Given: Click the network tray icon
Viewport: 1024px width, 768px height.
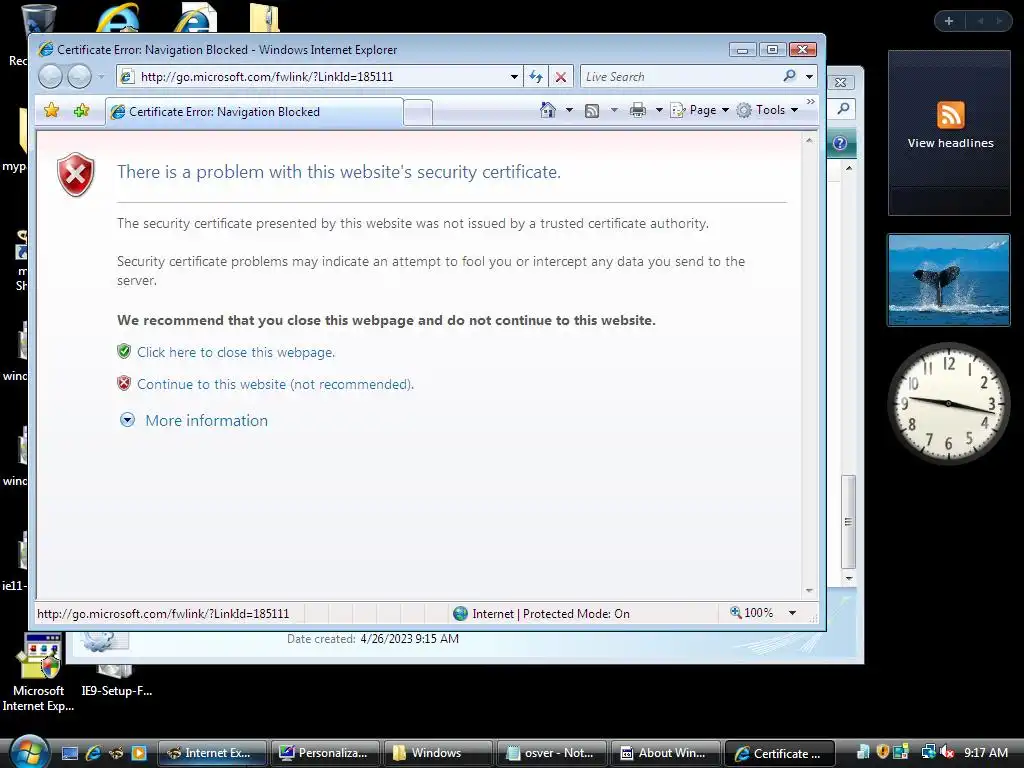Looking at the screenshot, I should coord(928,752).
